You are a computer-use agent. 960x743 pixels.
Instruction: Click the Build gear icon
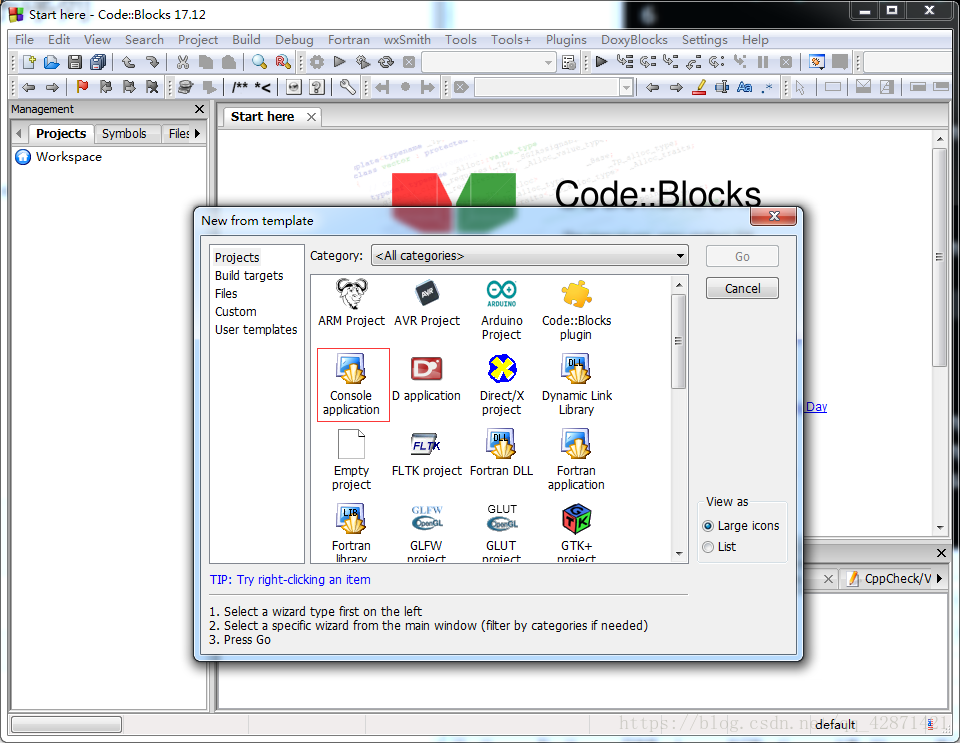(x=317, y=62)
